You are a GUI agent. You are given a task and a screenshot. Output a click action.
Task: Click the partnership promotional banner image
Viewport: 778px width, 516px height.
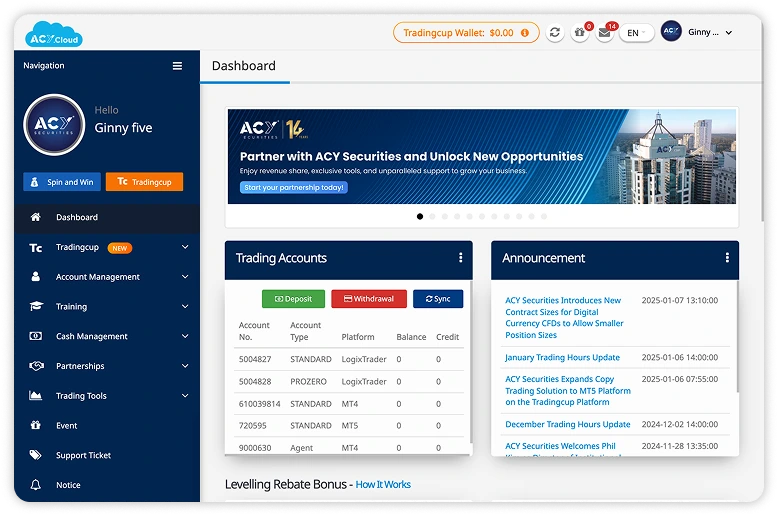click(482, 156)
